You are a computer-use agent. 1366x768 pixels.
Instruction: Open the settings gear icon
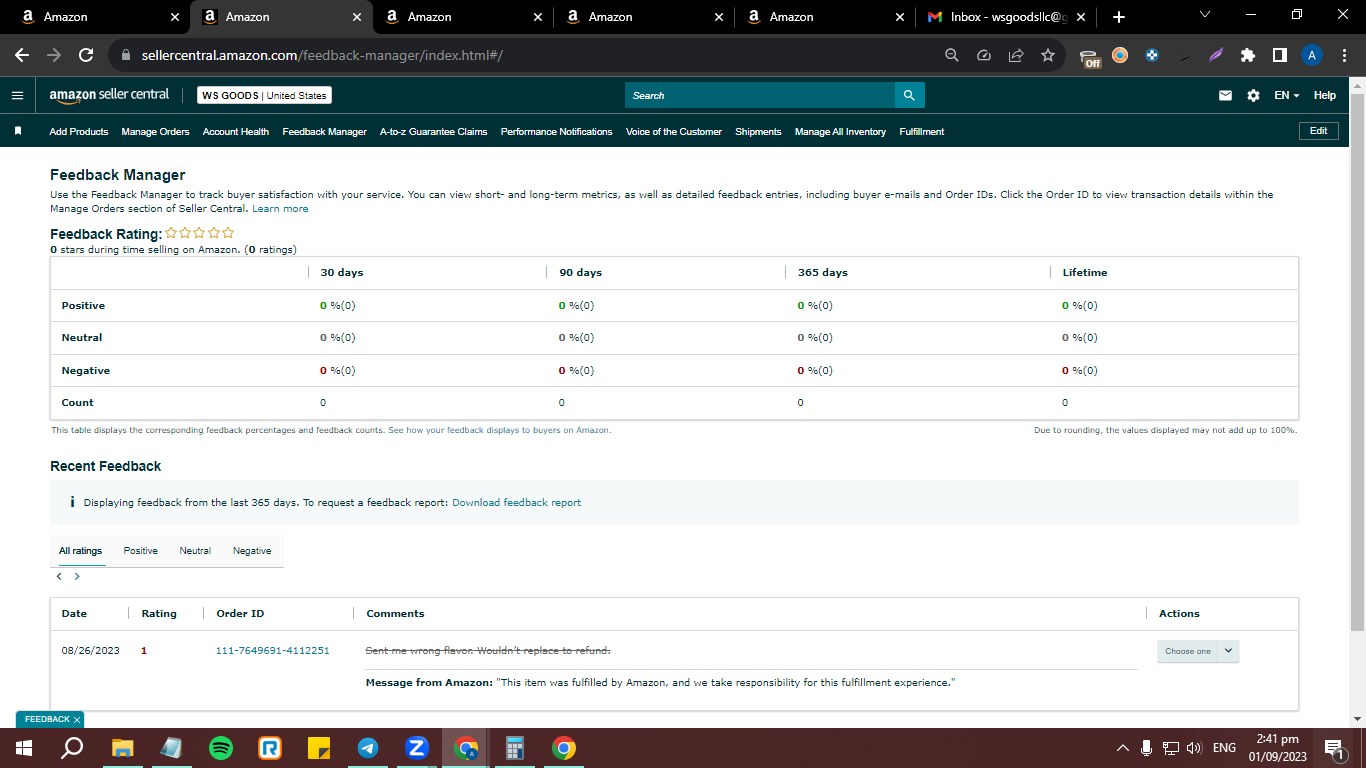pos(1253,96)
